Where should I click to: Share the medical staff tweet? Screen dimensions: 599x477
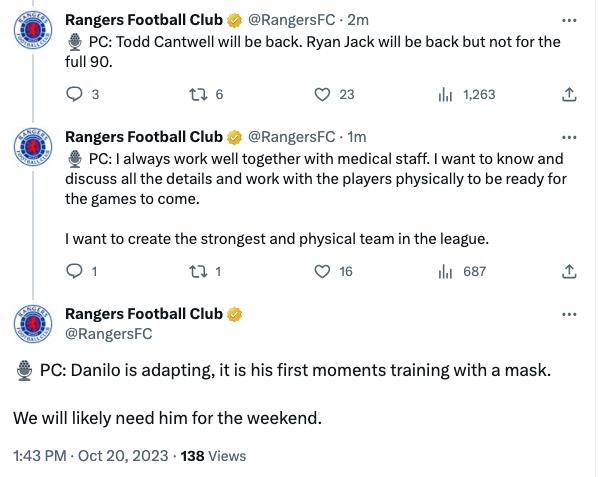point(569,272)
